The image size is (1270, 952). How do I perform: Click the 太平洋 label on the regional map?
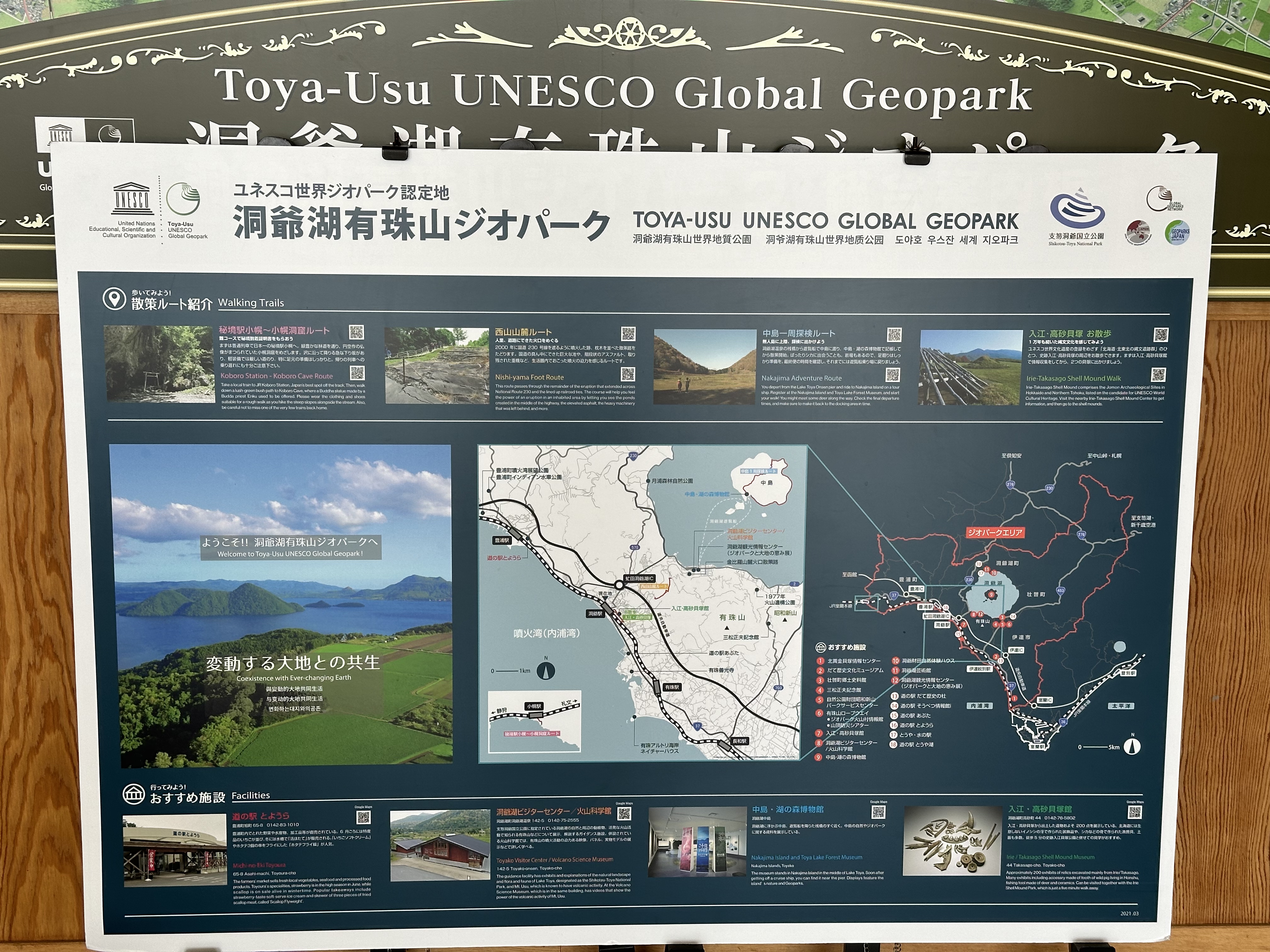(1122, 706)
